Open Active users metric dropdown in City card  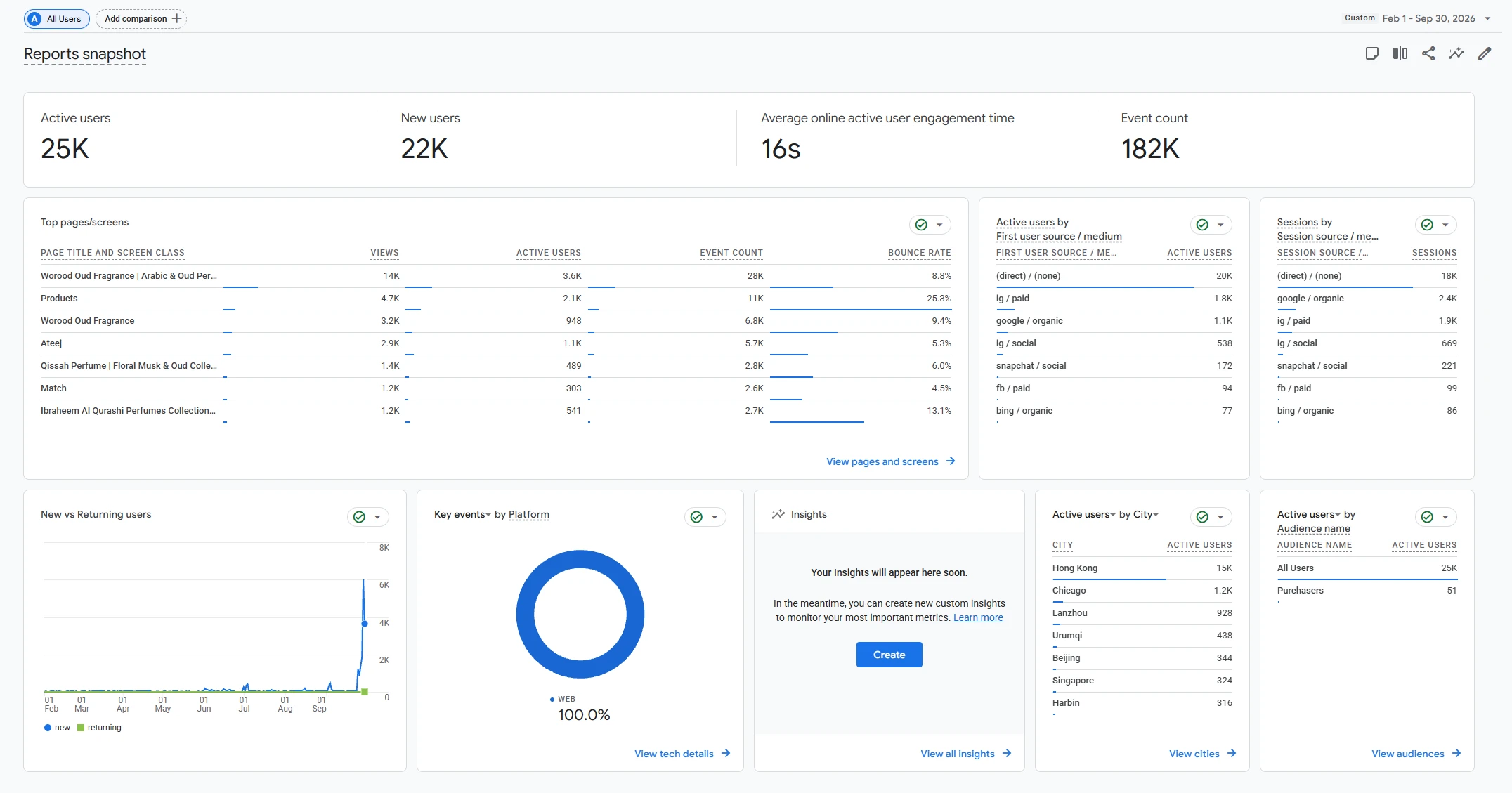click(x=1083, y=514)
